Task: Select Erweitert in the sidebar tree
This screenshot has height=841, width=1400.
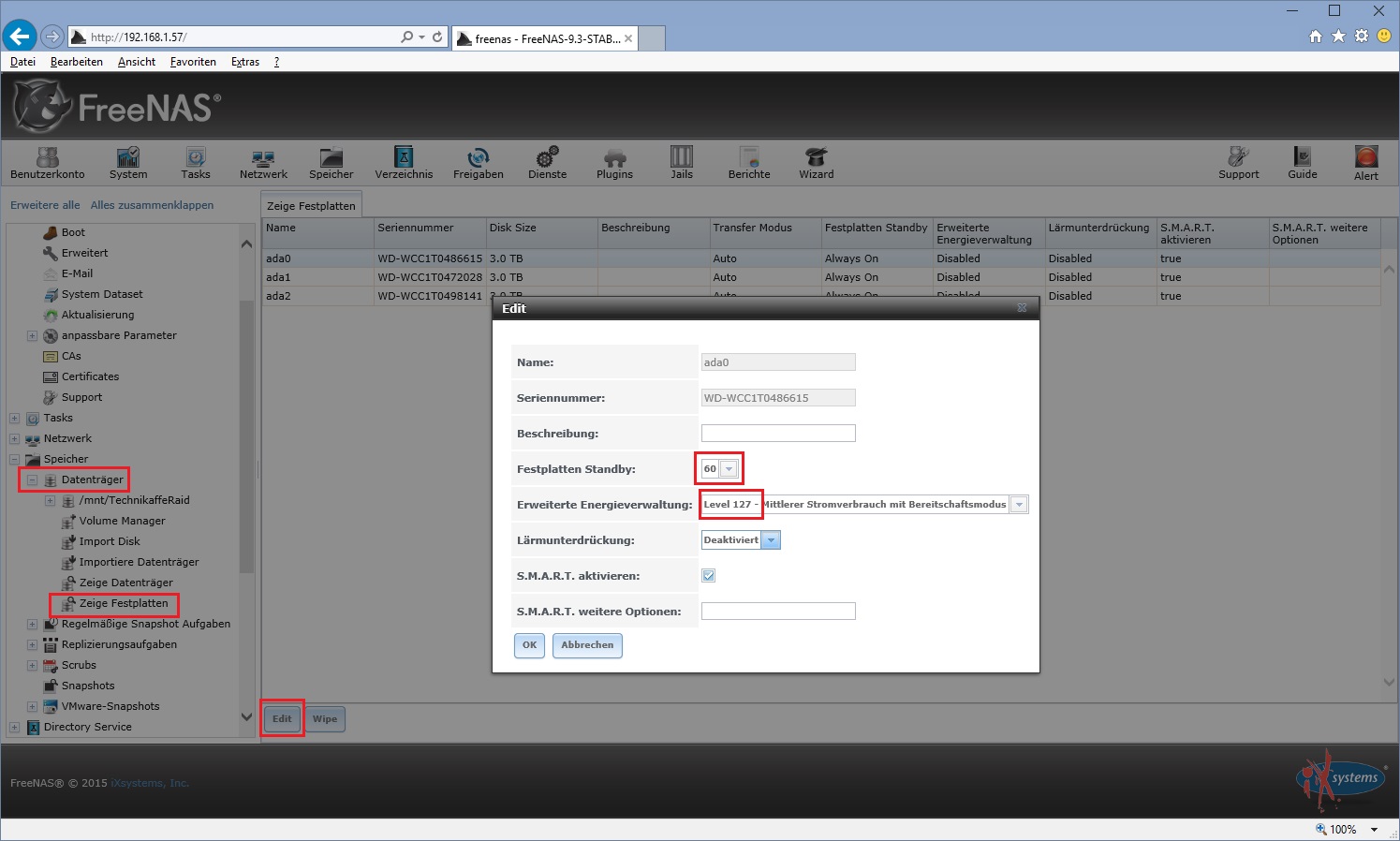Action: 84,253
